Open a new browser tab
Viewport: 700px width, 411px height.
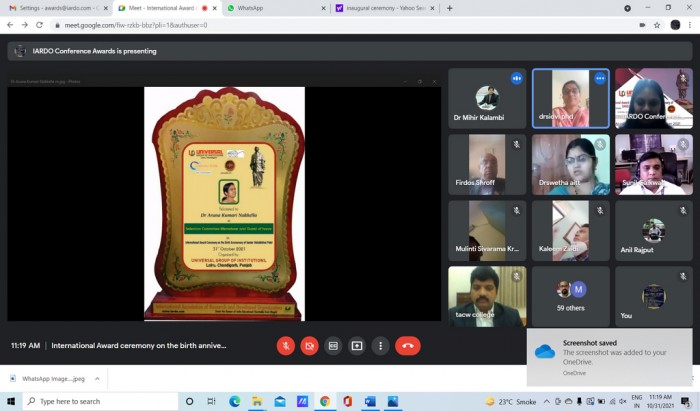click(x=449, y=8)
